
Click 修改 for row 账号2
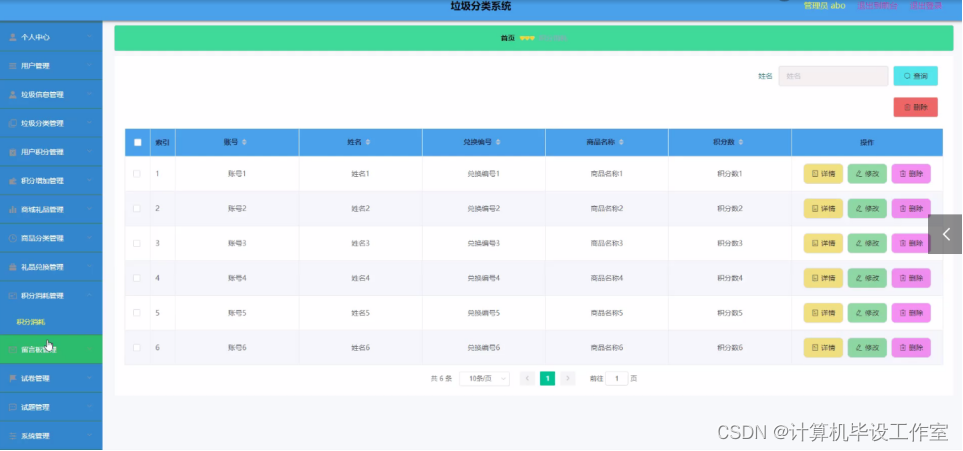click(x=867, y=209)
